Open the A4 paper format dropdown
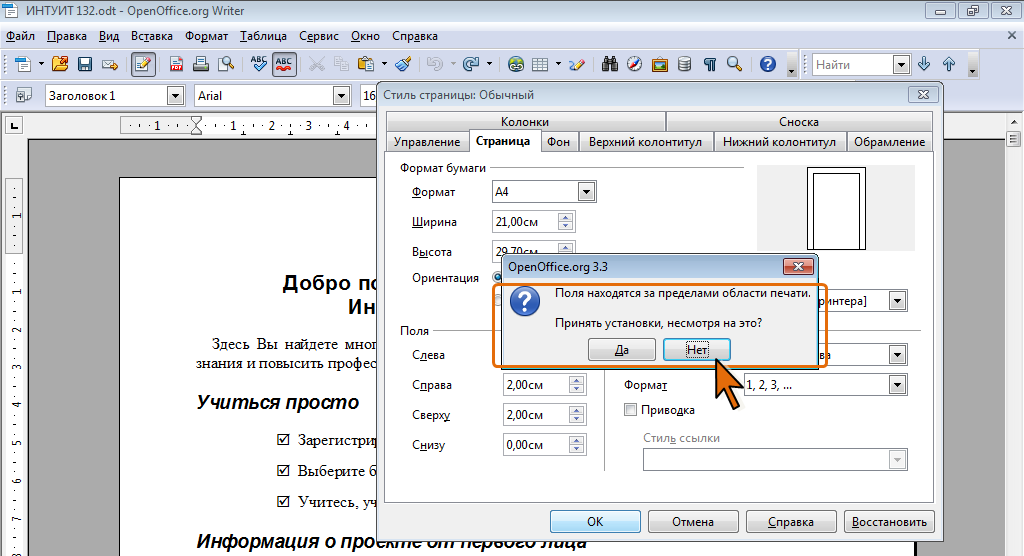The height and width of the screenshot is (556, 1024). coord(586,191)
